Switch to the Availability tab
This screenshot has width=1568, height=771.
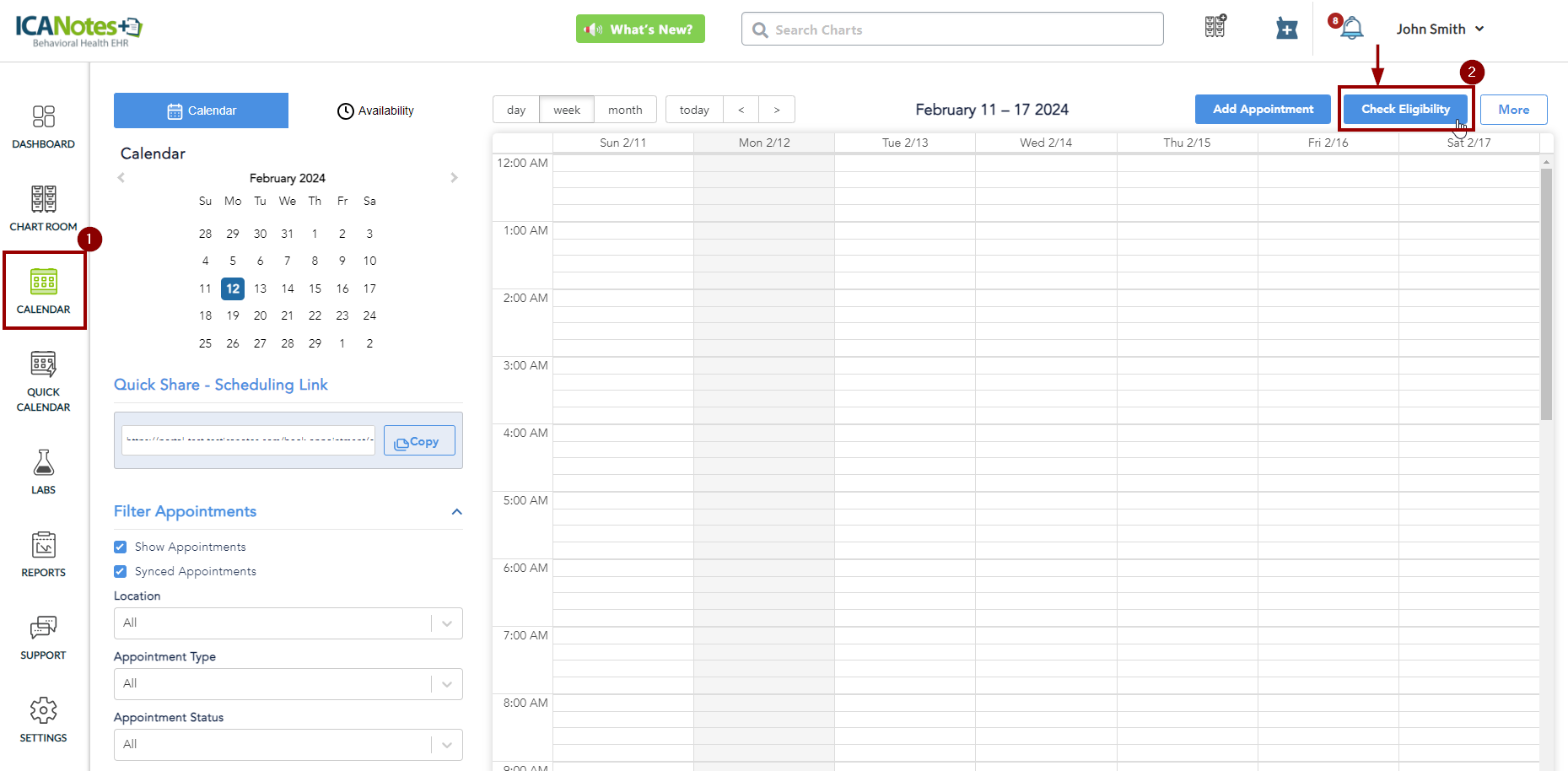tap(376, 111)
